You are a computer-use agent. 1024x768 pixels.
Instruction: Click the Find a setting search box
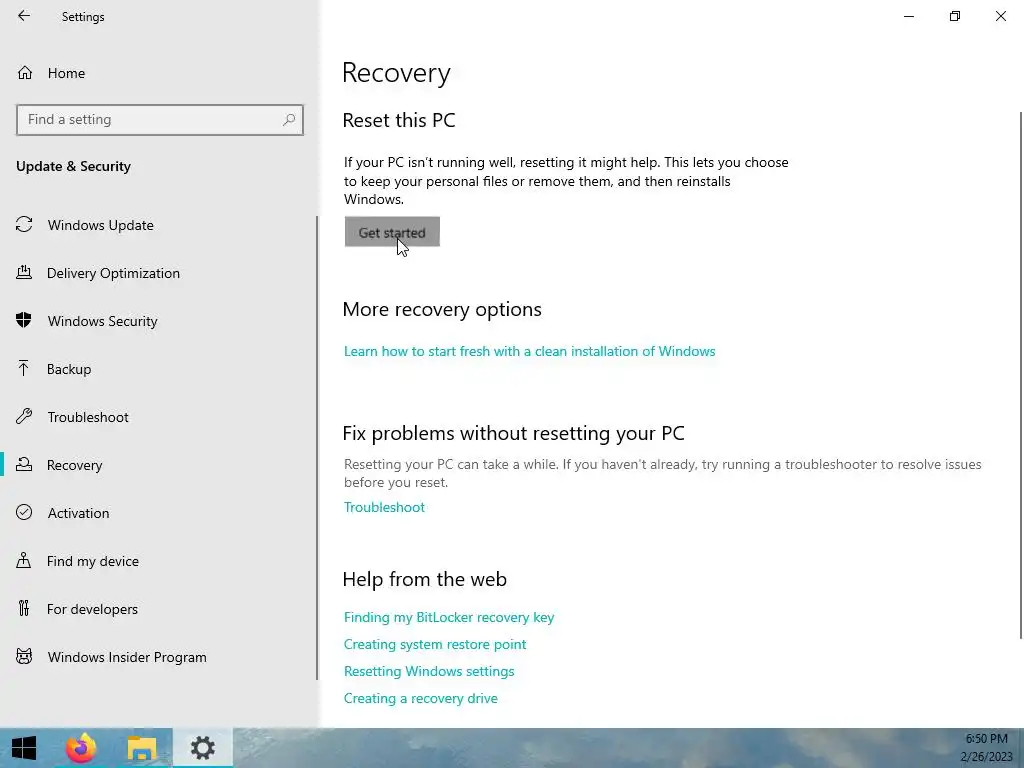click(x=159, y=120)
